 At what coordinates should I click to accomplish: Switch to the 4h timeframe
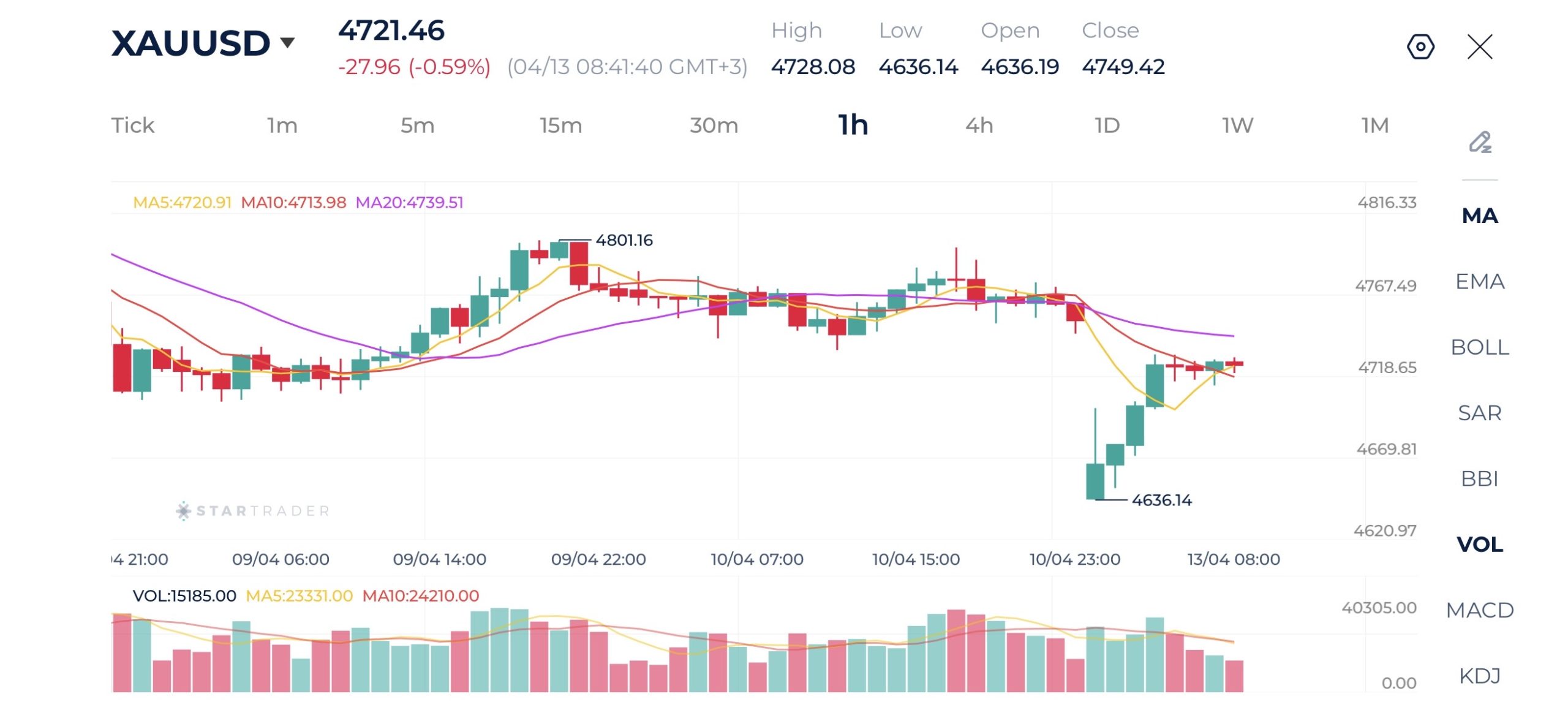(x=979, y=126)
